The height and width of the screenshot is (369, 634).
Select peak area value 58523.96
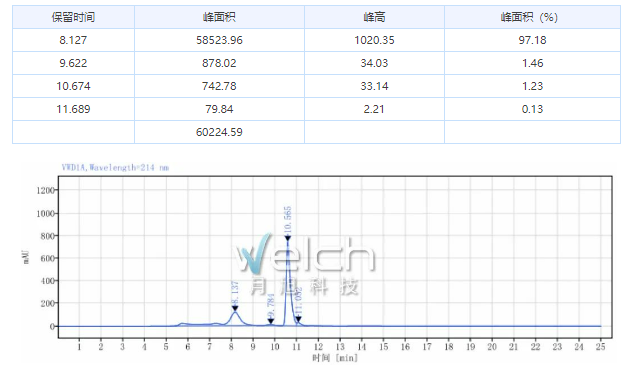(219, 40)
